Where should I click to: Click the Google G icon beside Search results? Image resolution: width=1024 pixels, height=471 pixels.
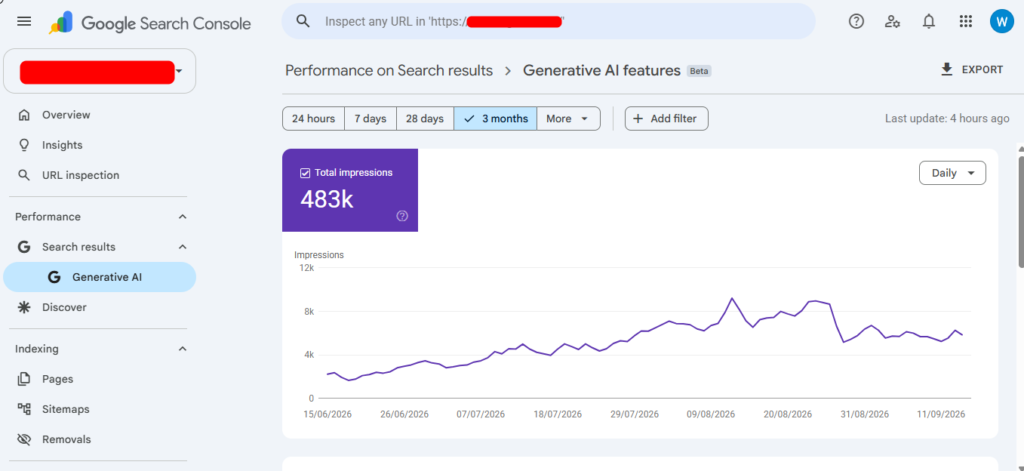pyautogui.click(x=24, y=247)
